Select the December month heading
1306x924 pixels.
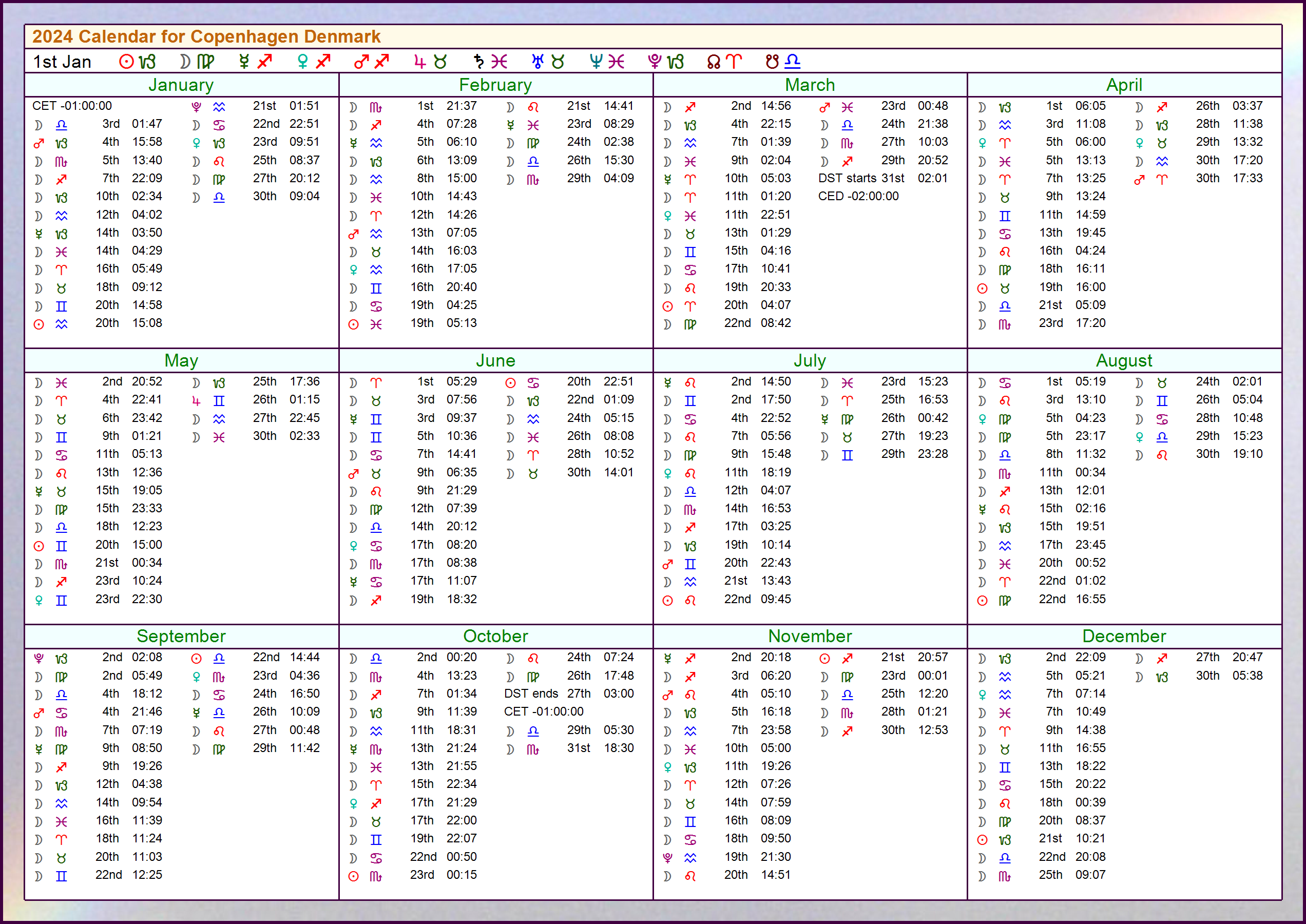pyautogui.click(x=1124, y=636)
